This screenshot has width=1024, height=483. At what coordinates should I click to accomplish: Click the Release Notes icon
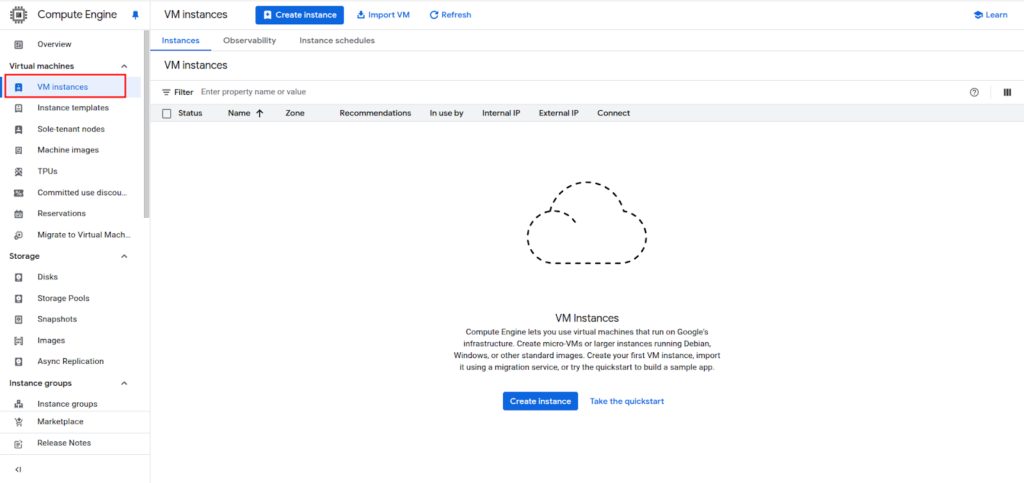pos(18,443)
